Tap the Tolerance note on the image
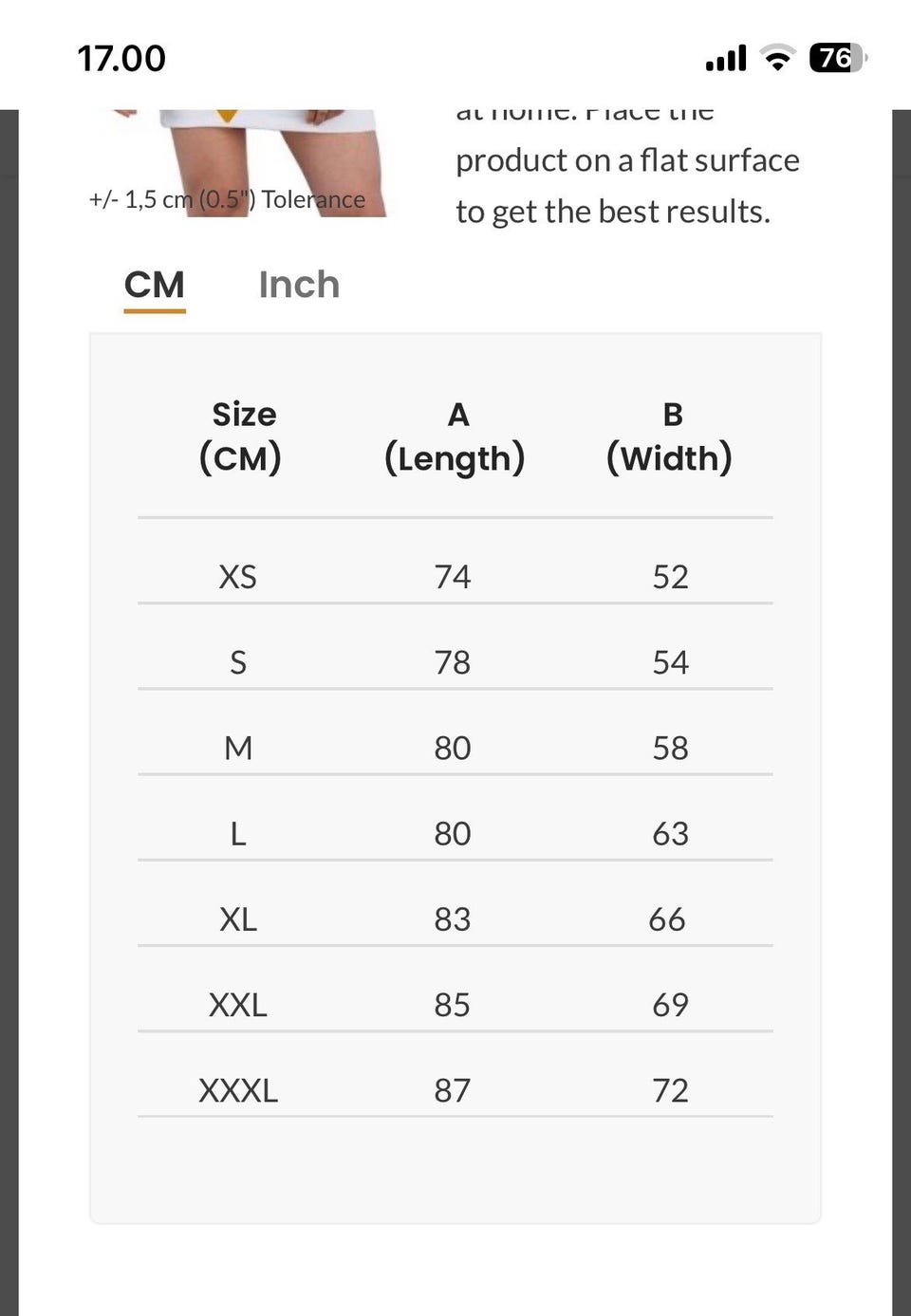 pyautogui.click(x=227, y=199)
